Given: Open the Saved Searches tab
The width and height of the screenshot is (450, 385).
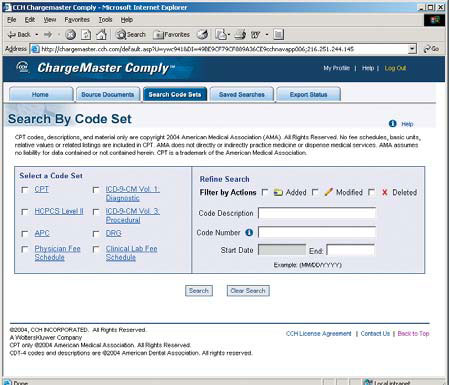Looking at the screenshot, I should coord(242,94).
